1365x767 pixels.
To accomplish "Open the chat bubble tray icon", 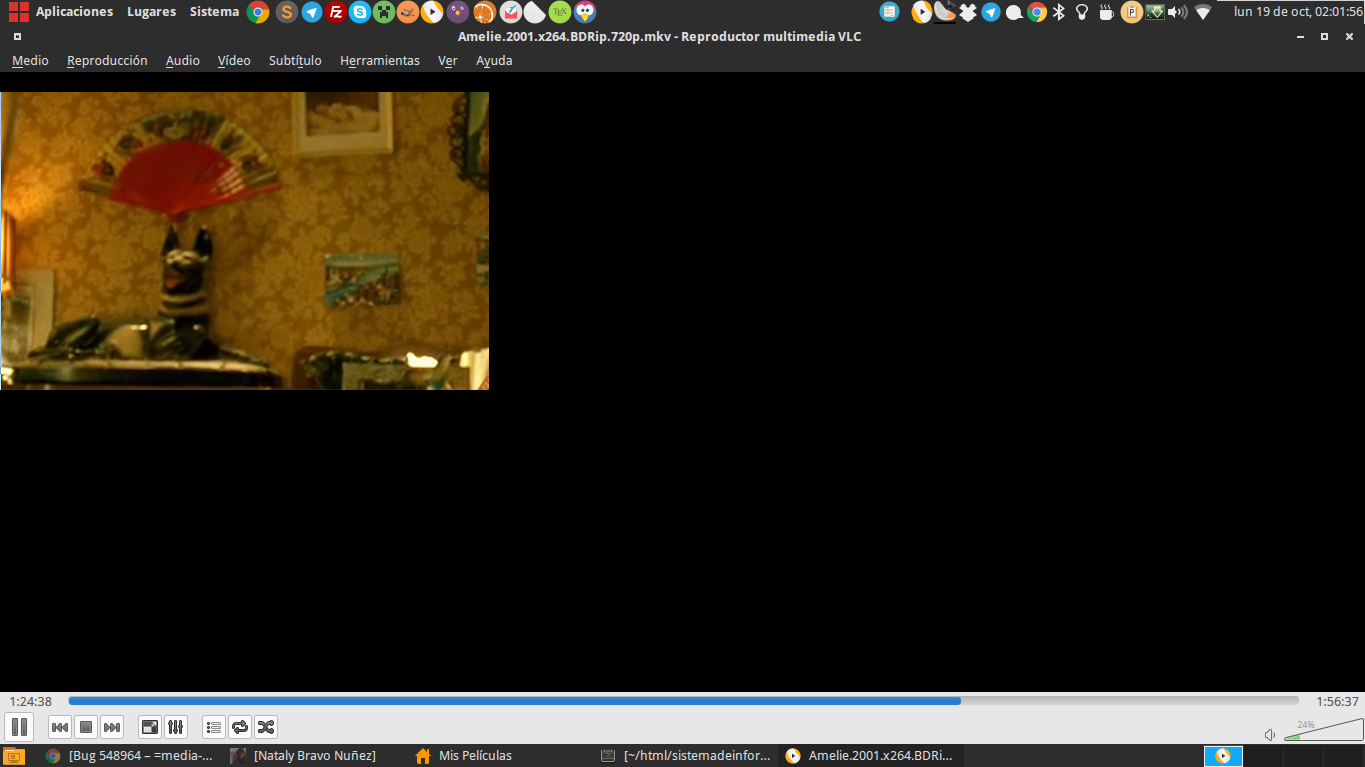I will 1014,12.
